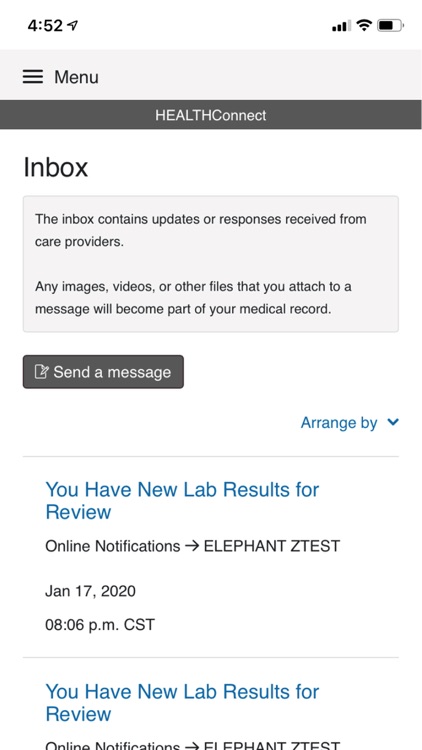Screen dimensions: 422x750
Task: Click the Arrange by chevron arrow
Action: coord(393,422)
